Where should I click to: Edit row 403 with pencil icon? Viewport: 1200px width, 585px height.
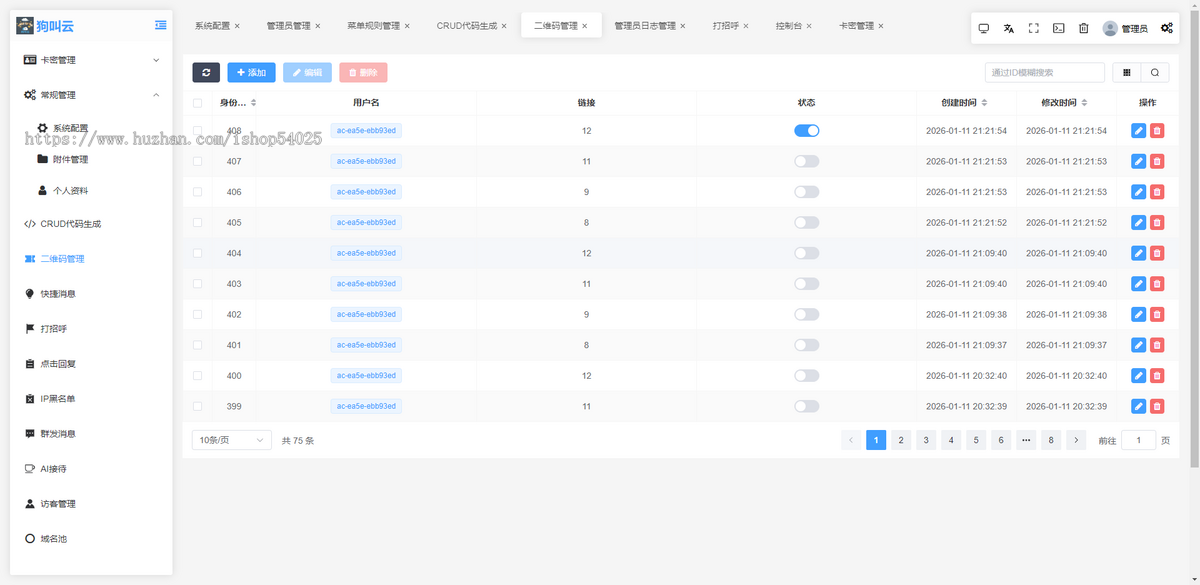(x=1138, y=284)
